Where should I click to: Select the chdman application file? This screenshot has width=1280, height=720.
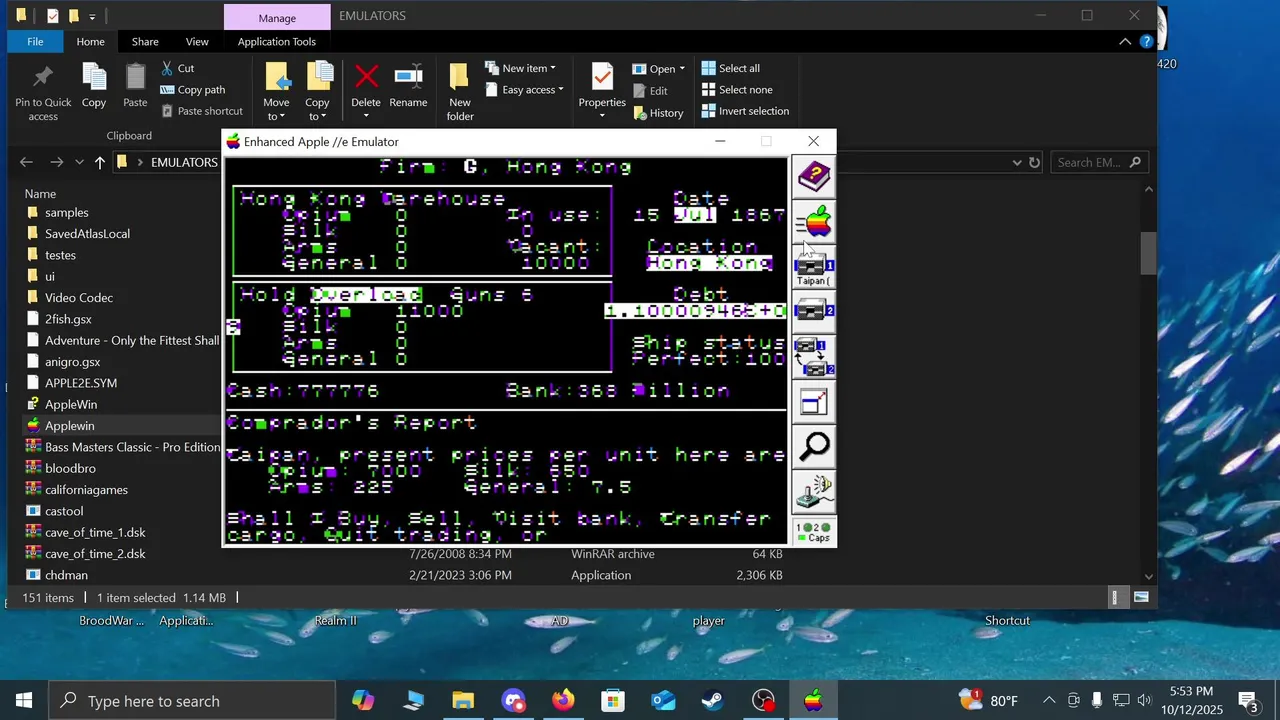point(66,575)
